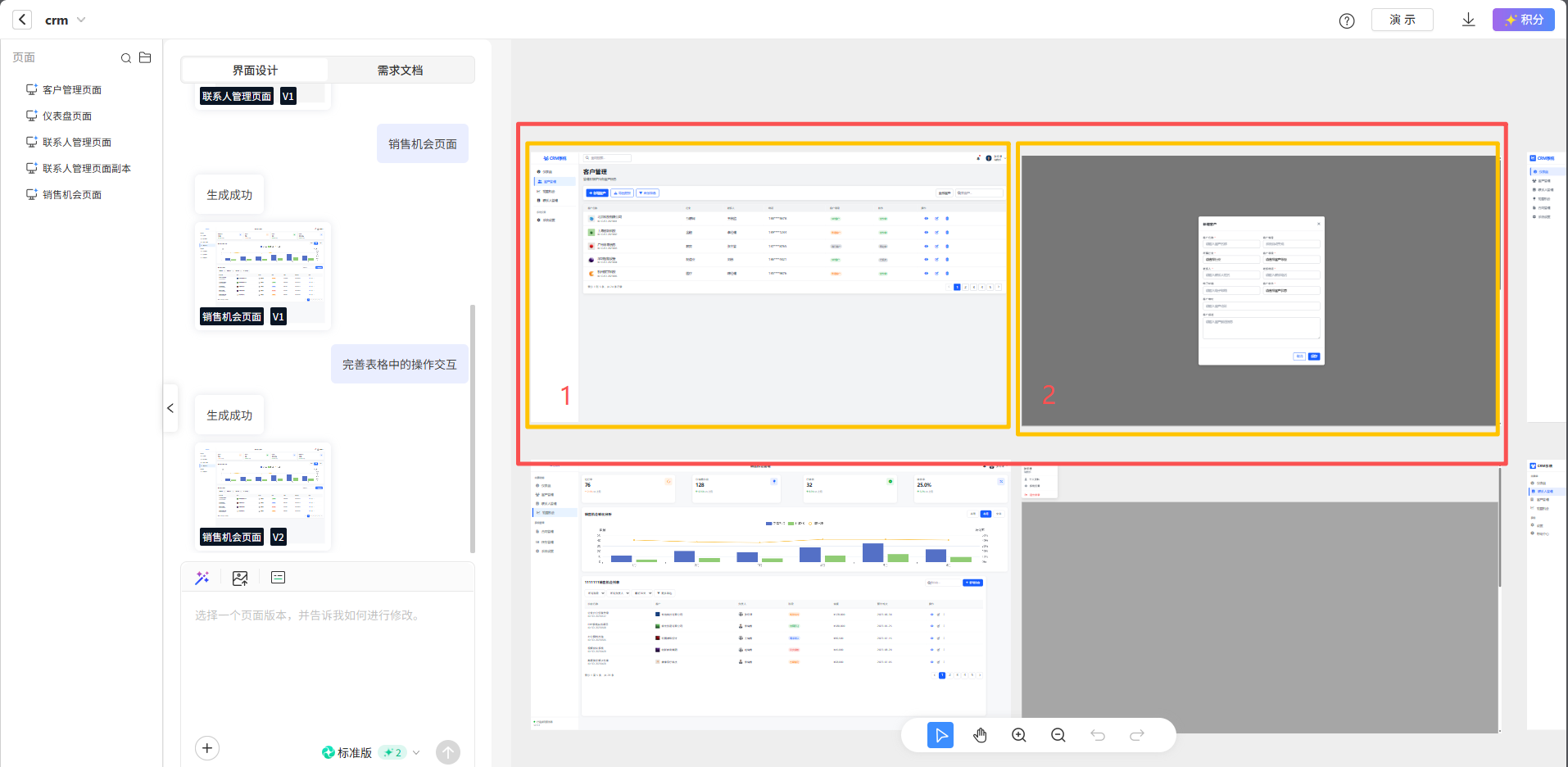Search pages with the magnifier icon
This screenshot has width=1568, height=767.
click(126, 58)
